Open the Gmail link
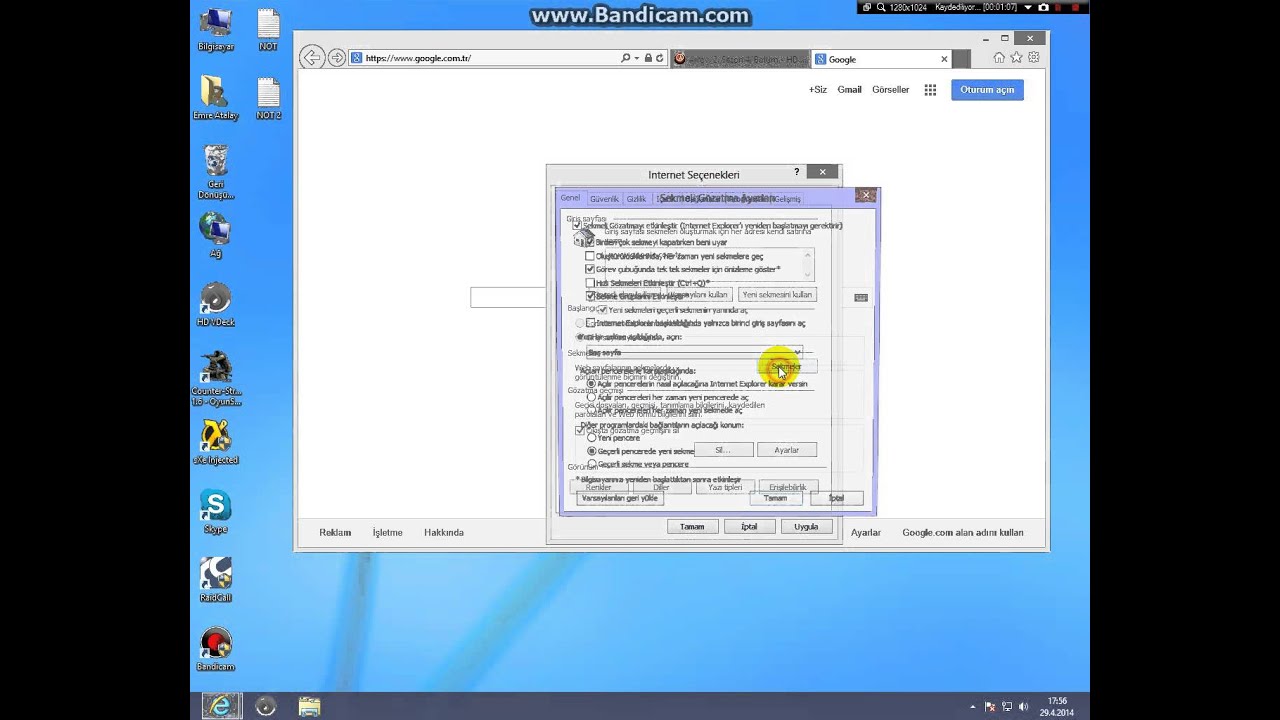Screen dimensions: 1280x720 pyautogui.click(x=849, y=90)
